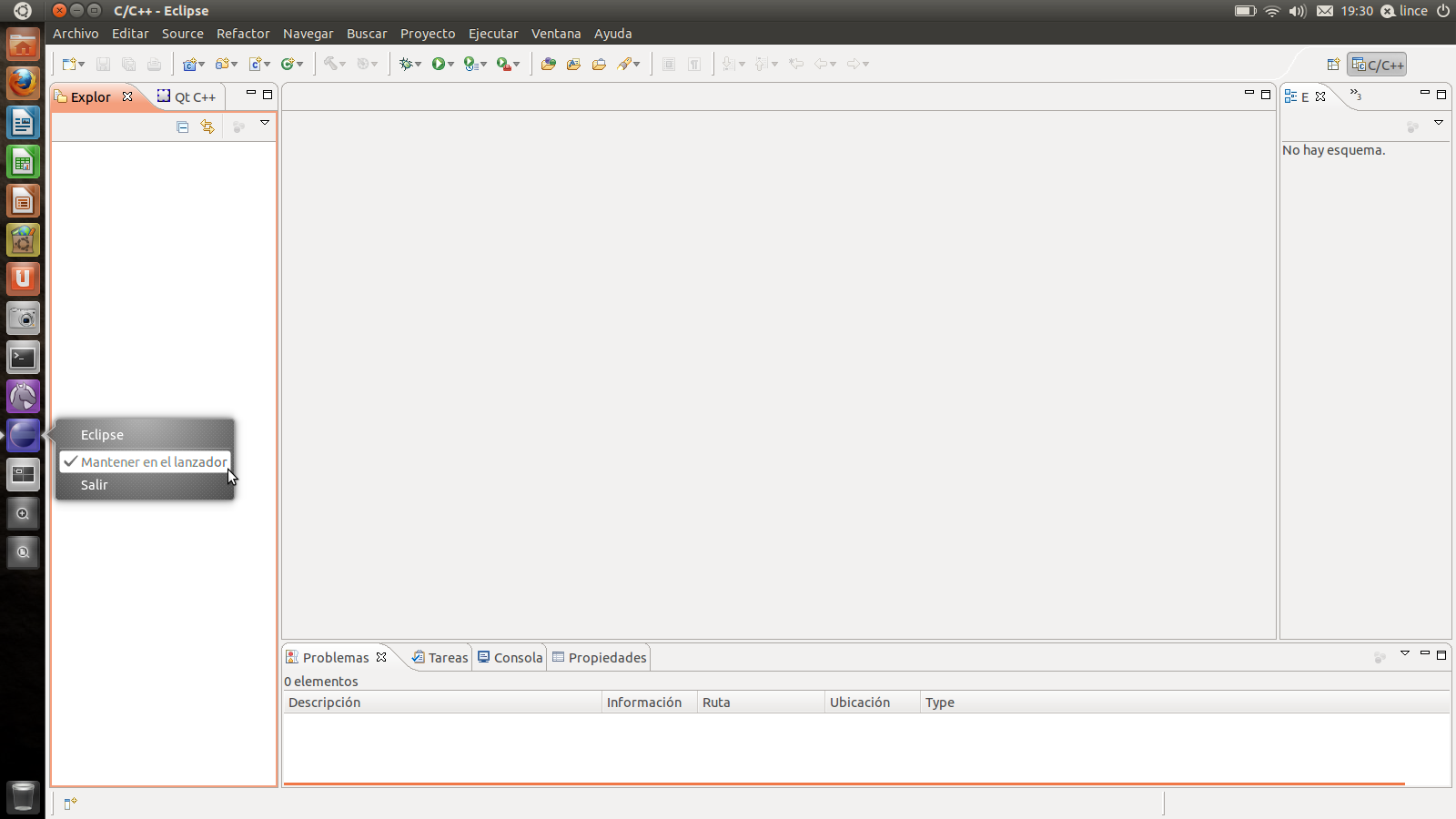1456x819 pixels.
Task: Close the Explor tab
Action: point(127,96)
